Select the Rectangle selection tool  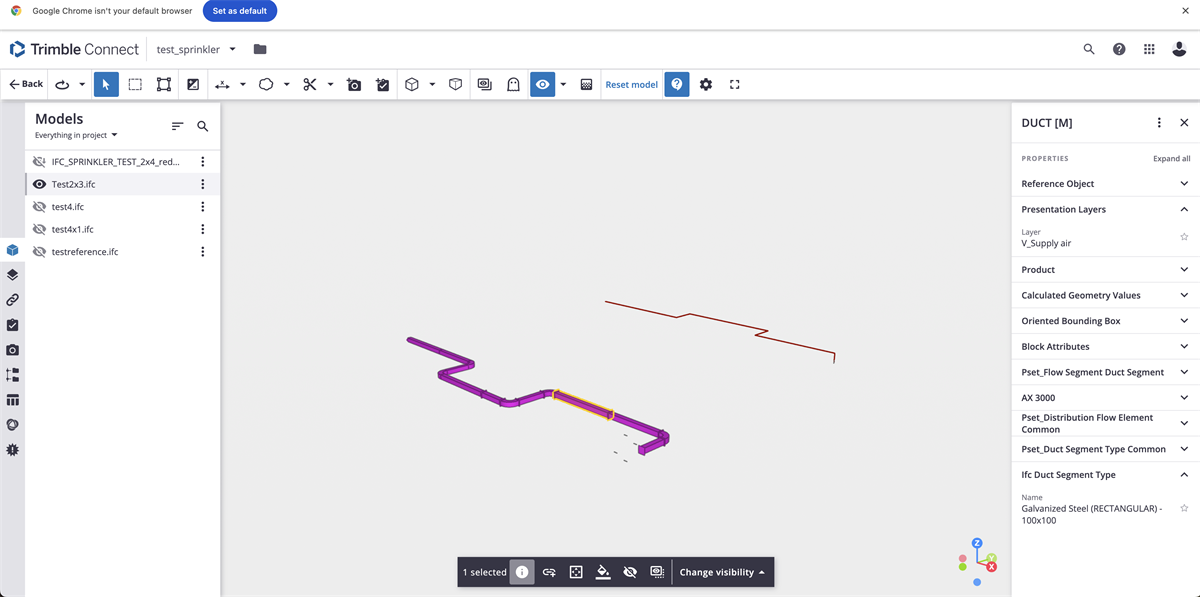tap(135, 84)
